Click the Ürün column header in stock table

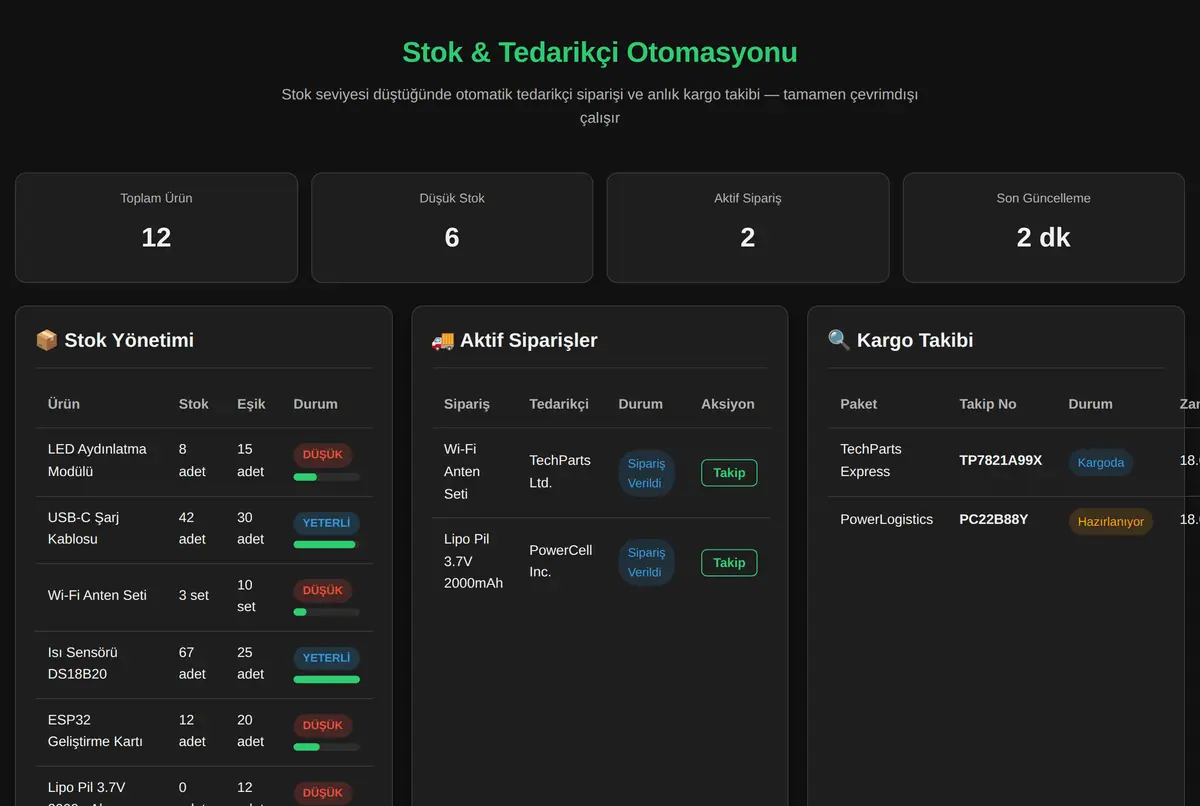click(64, 404)
